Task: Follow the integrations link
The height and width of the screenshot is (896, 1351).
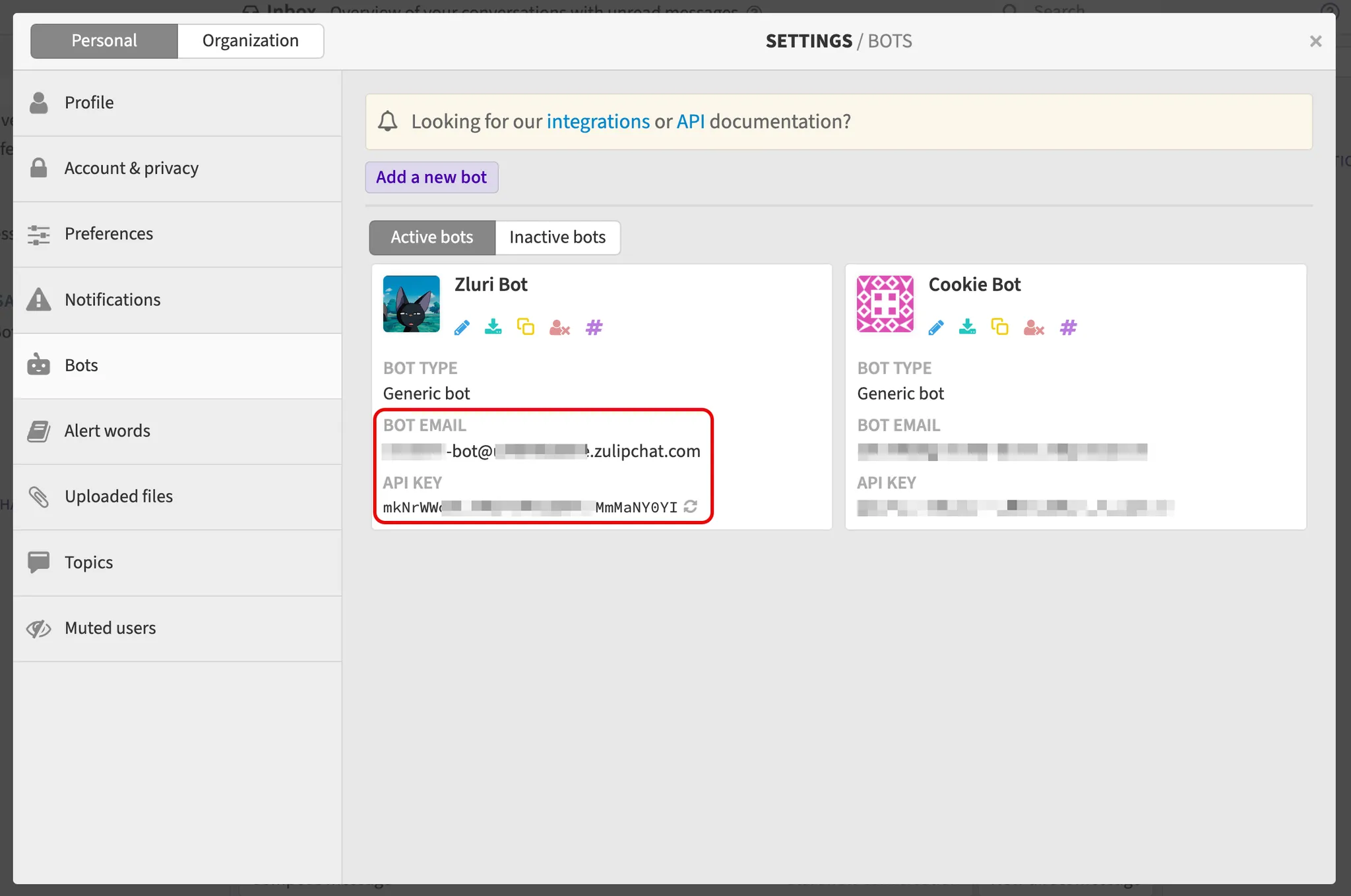Action: click(598, 122)
